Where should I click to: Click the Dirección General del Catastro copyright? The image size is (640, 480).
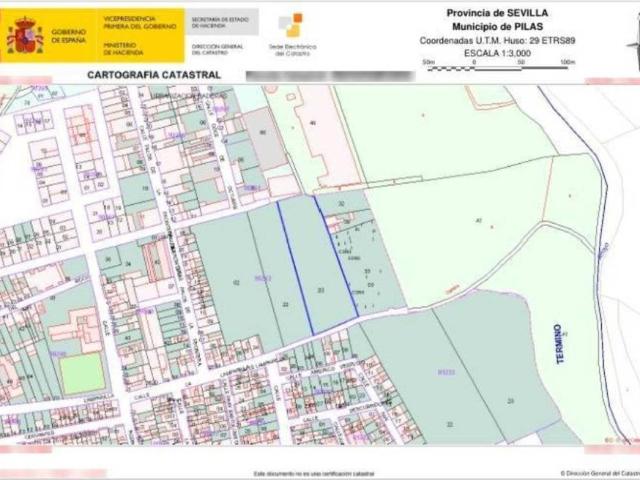click(x=596, y=473)
